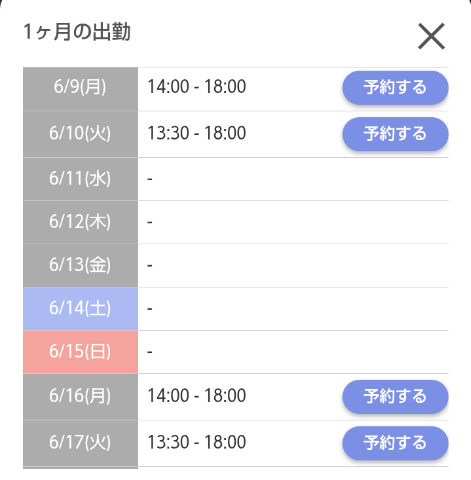This screenshot has width=471, height=480.
Task: Select the 6/9(月) date cell
Action: [x=80, y=89]
